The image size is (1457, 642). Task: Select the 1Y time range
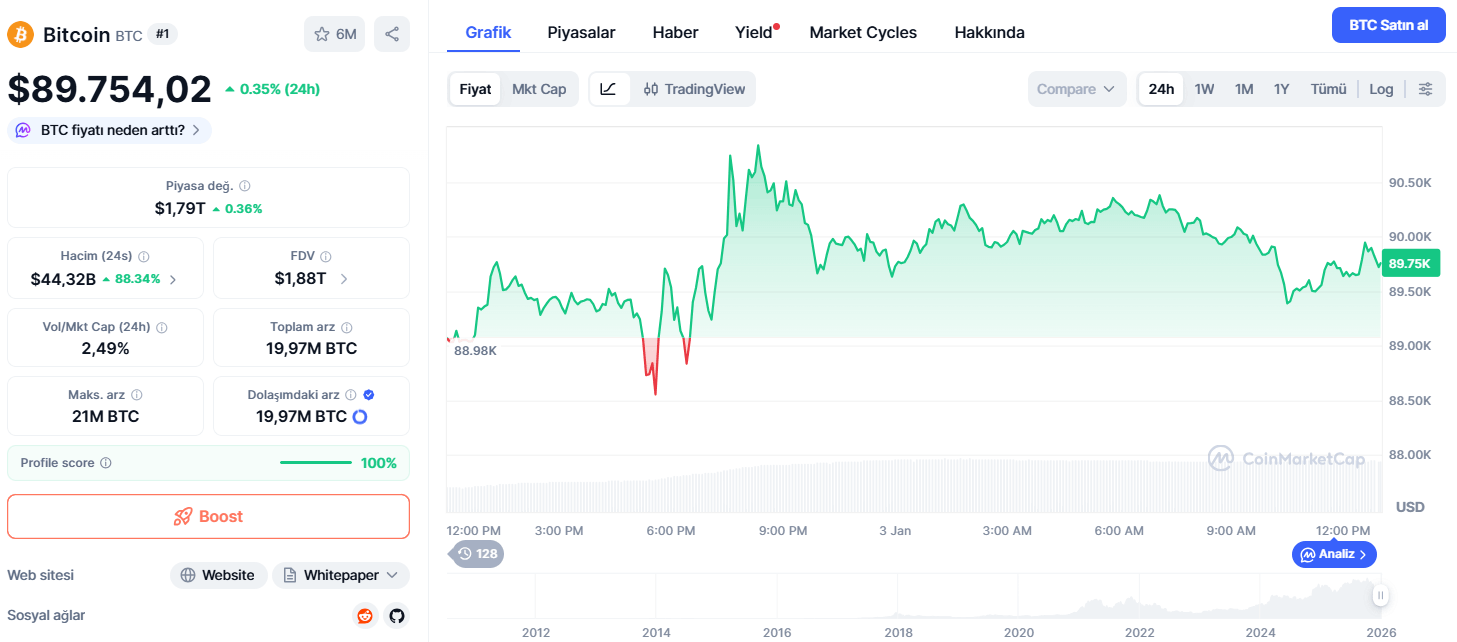pyautogui.click(x=1281, y=89)
